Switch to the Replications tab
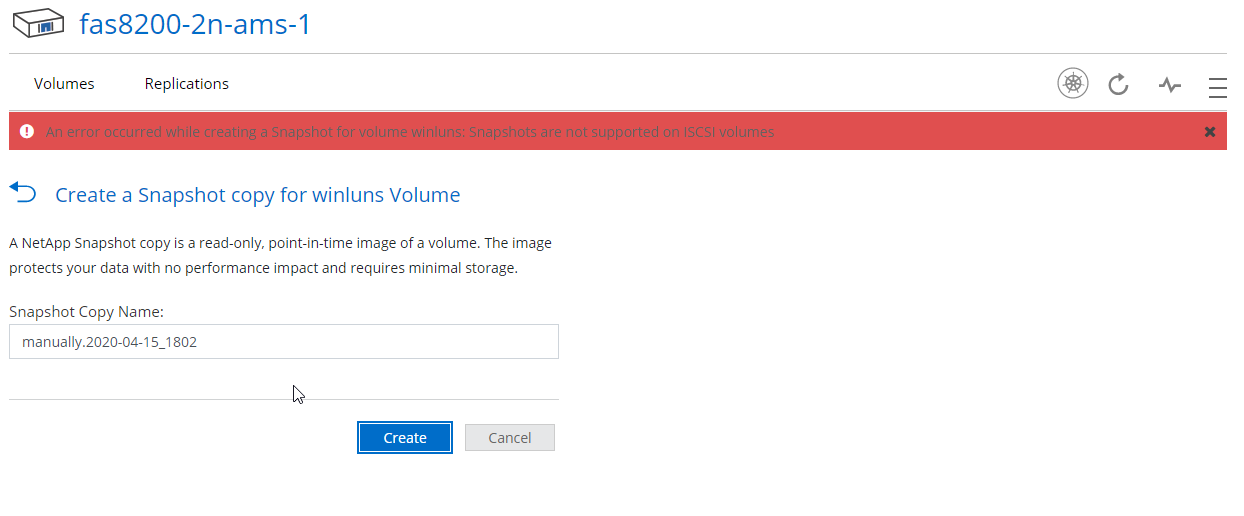 click(187, 84)
